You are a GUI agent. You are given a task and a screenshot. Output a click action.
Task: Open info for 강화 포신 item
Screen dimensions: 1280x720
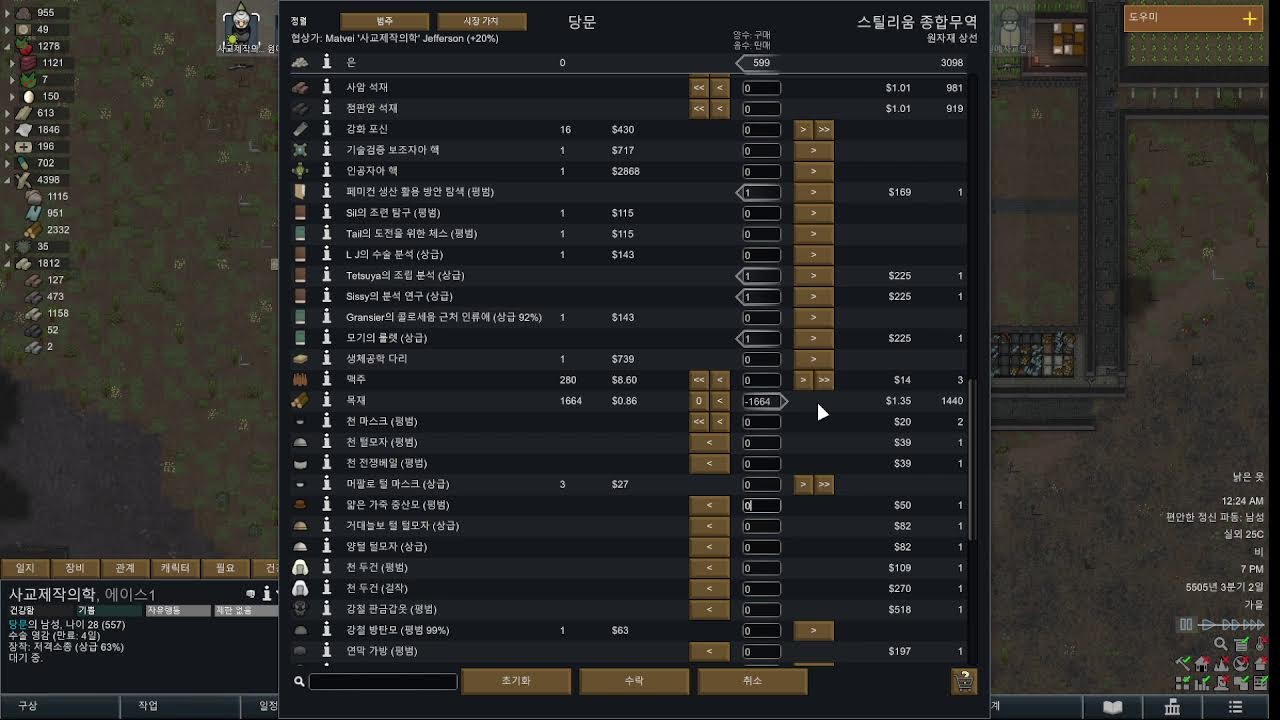[326, 129]
